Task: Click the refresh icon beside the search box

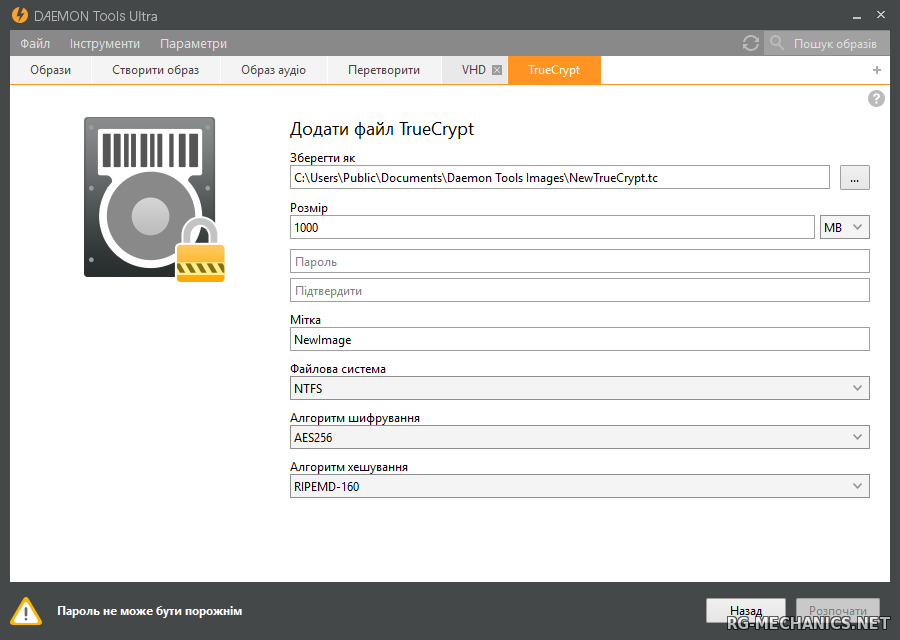Action: 751,43
